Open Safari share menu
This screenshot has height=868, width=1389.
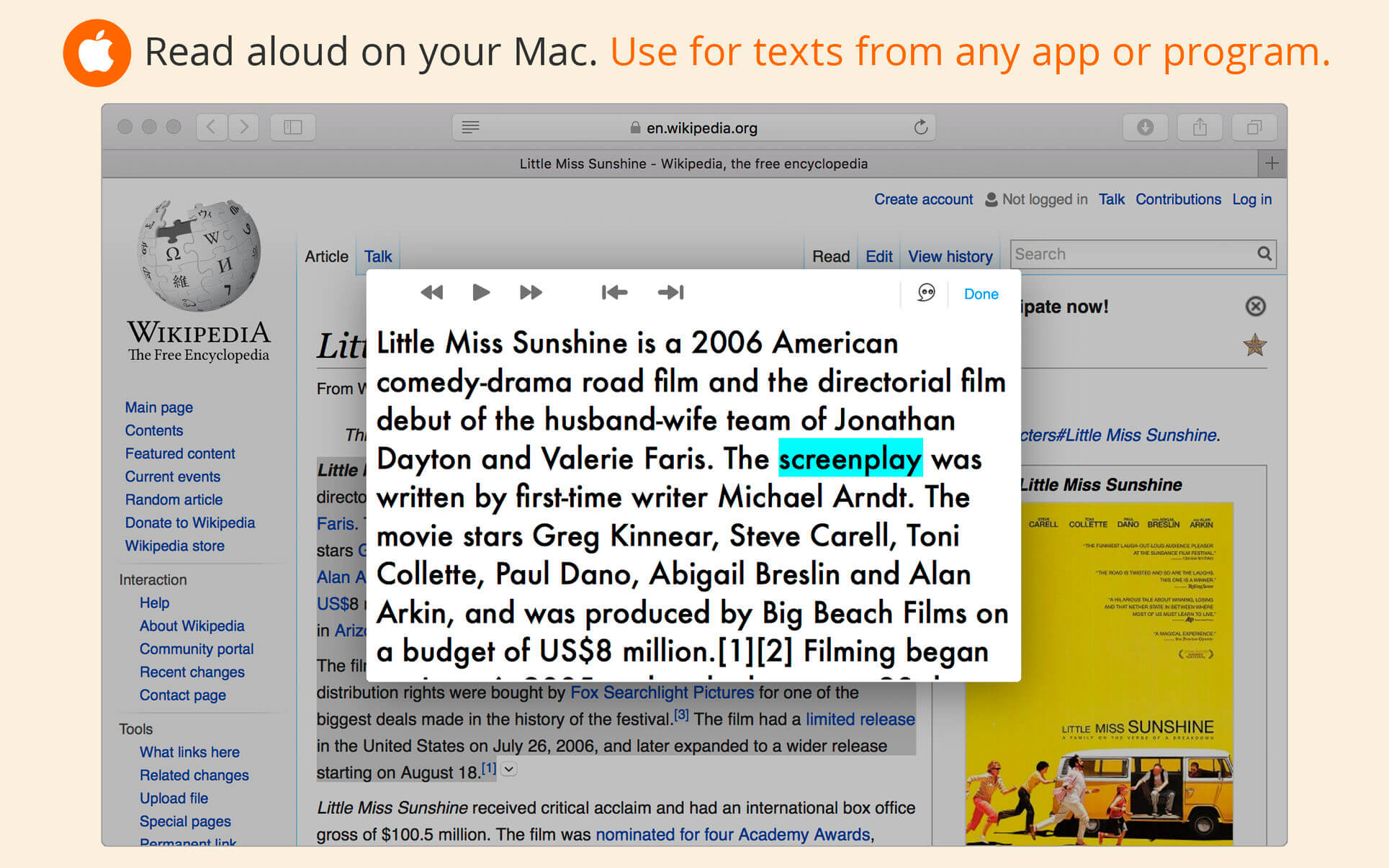pyautogui.click(x=1200, y=127)
